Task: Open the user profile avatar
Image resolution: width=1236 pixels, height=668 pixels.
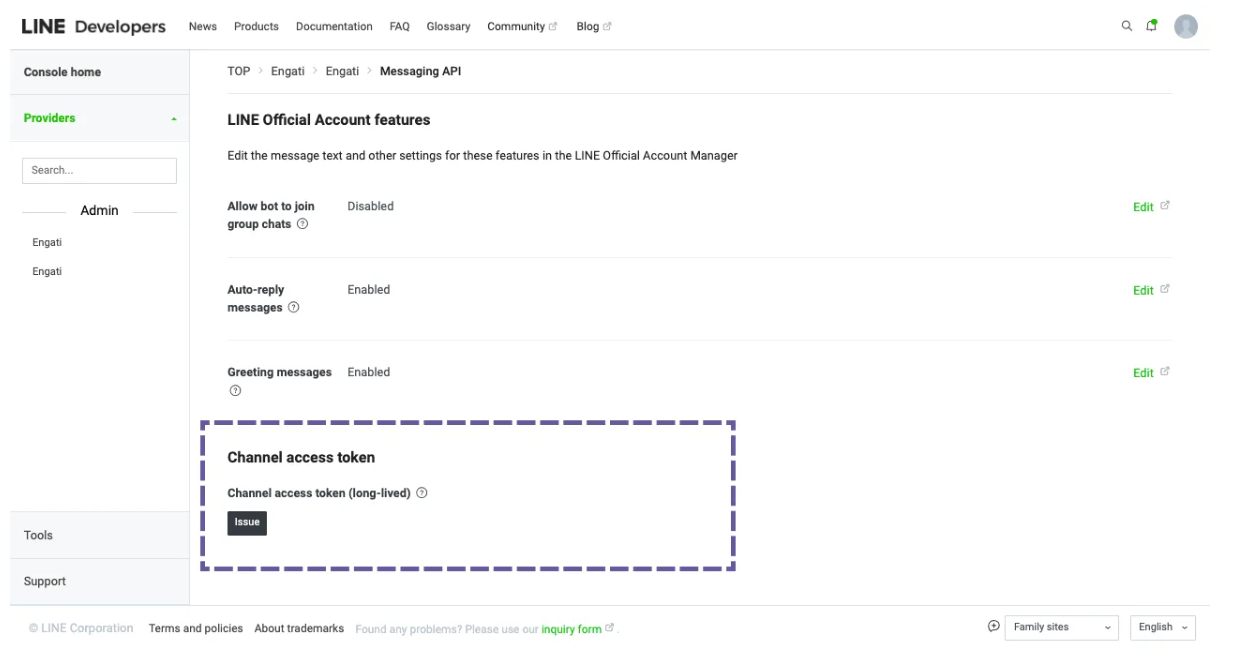Action: tap(1186, 27)
